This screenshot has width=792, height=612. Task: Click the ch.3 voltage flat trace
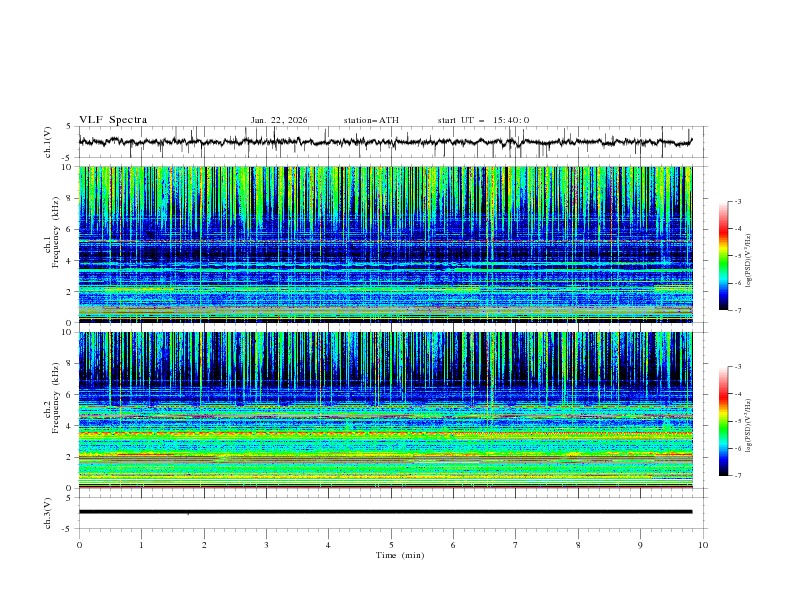(x=385, y=512)
